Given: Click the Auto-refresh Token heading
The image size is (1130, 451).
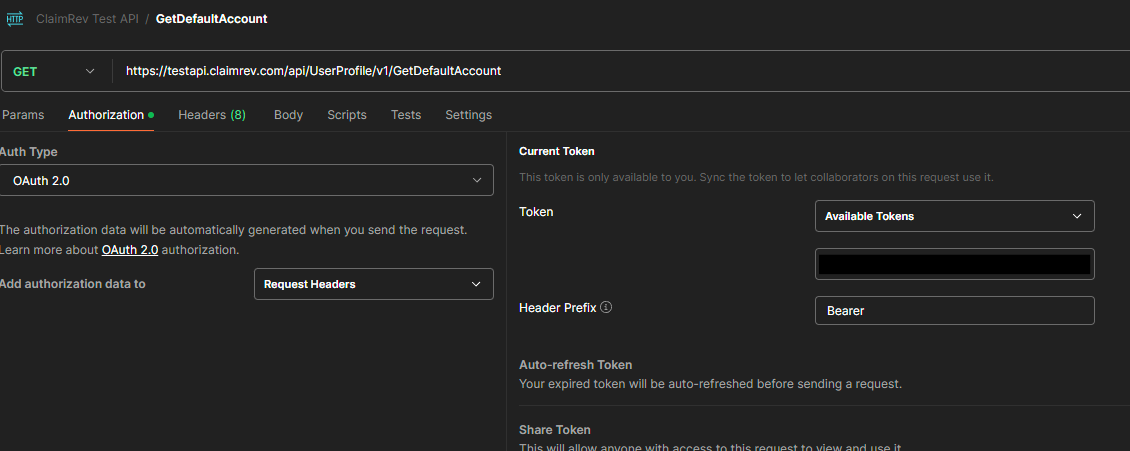Looking at the screenshot, I should (575, 365).
